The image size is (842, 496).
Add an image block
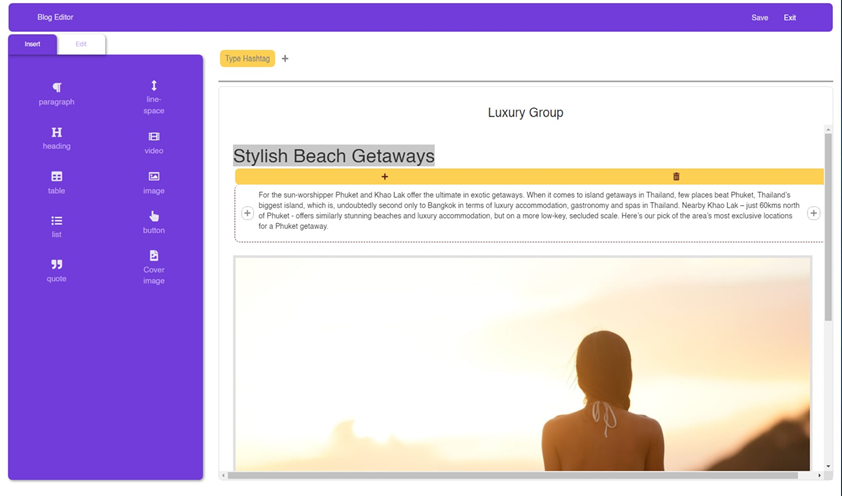point(154,177)
